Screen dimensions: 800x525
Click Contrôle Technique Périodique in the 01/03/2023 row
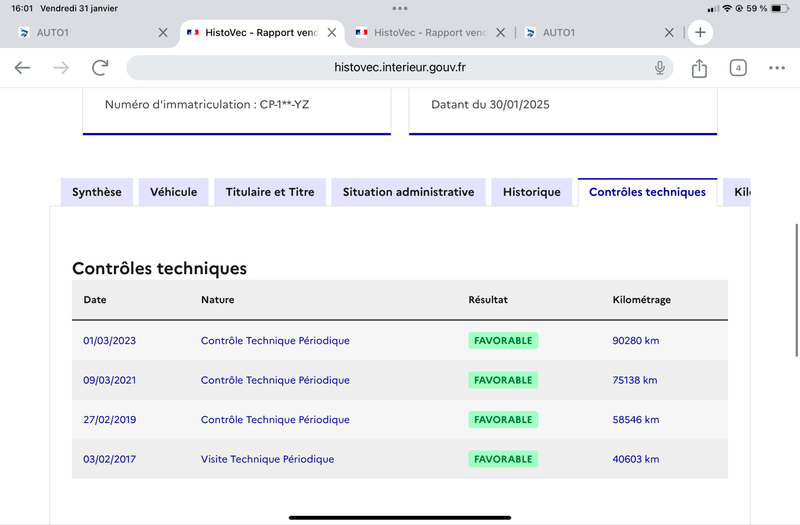[x=275, y=340]
